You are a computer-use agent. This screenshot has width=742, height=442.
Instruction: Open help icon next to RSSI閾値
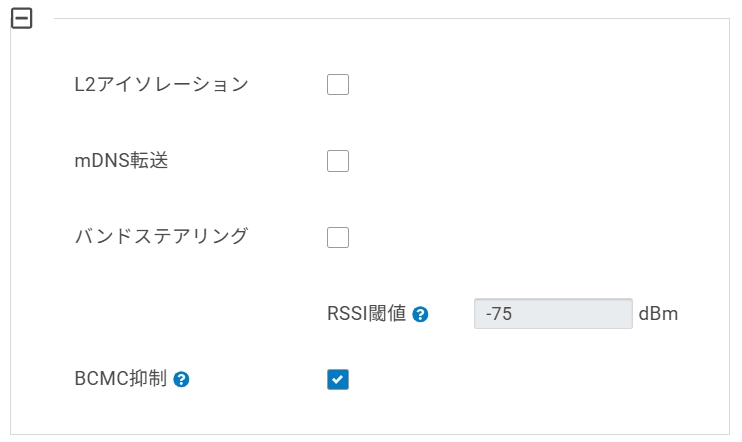point(421,314)
